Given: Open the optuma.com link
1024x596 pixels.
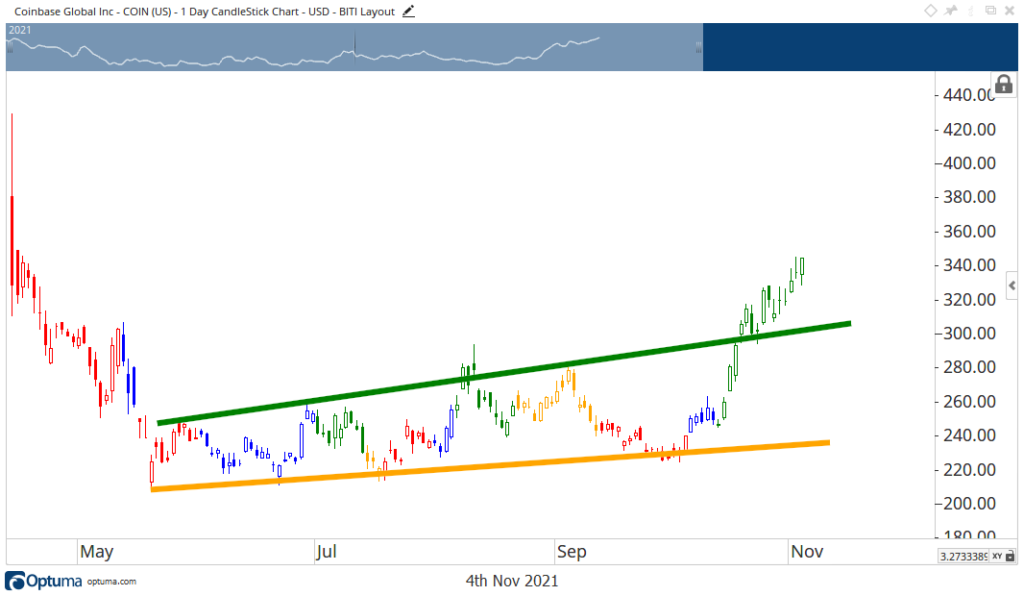Looking at the screenshot, I should point(112,581).
